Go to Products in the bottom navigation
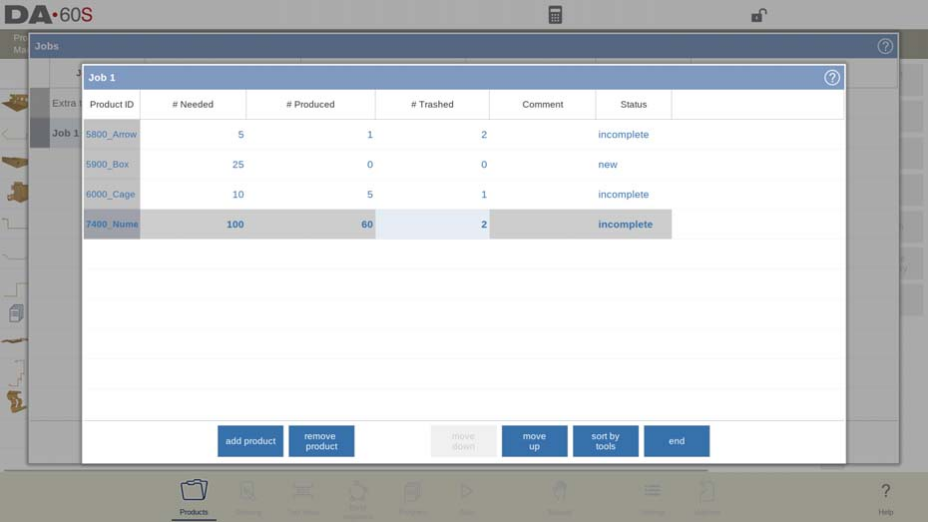 click(x=194, y=496)
